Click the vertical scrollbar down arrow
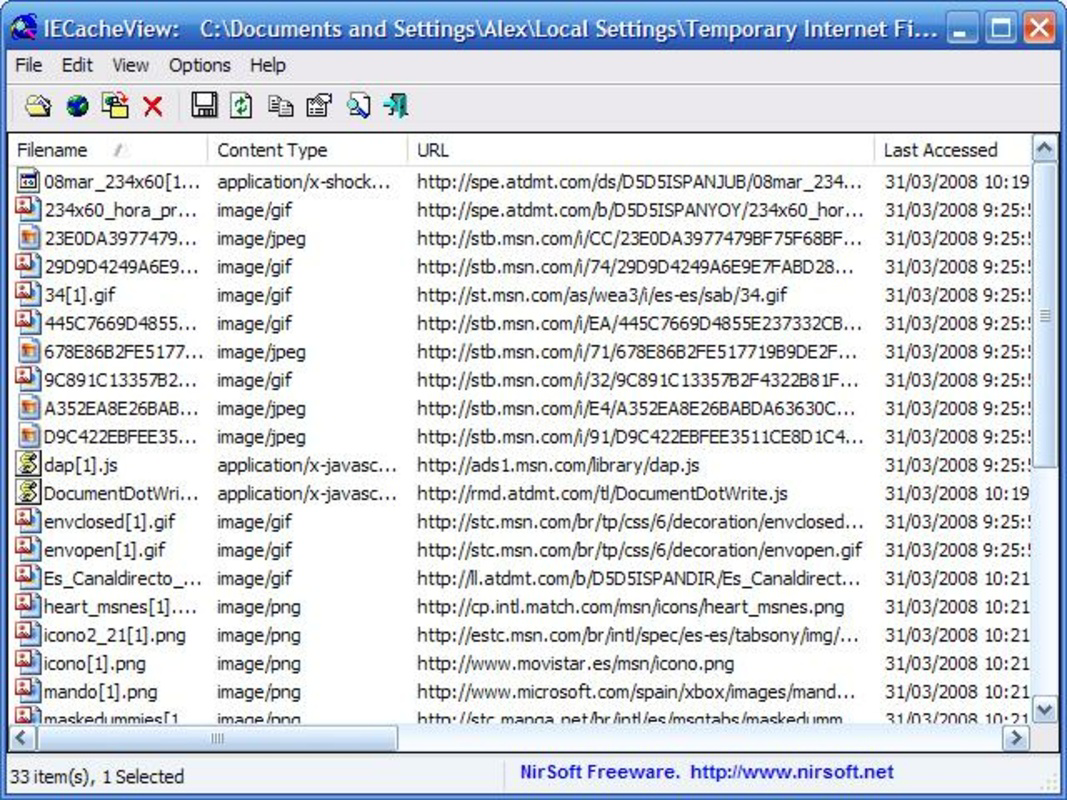Screen dimensions: 1067x800 point(1045,710)
